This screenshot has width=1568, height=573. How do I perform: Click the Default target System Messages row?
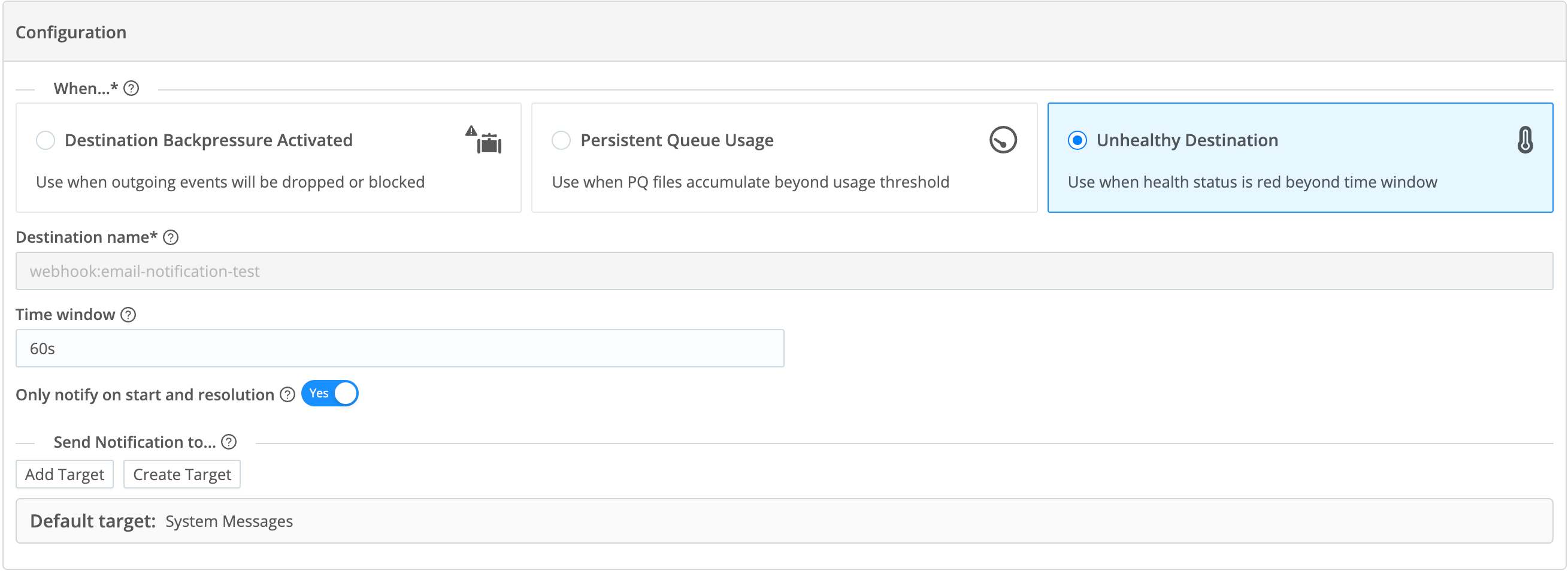(784, 521)
